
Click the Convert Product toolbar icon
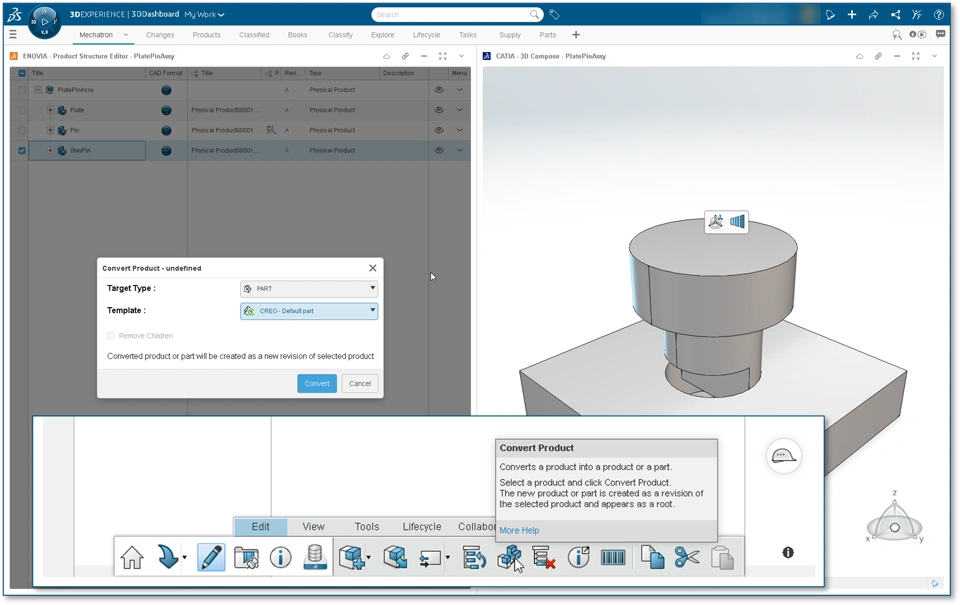coord(510,557)
